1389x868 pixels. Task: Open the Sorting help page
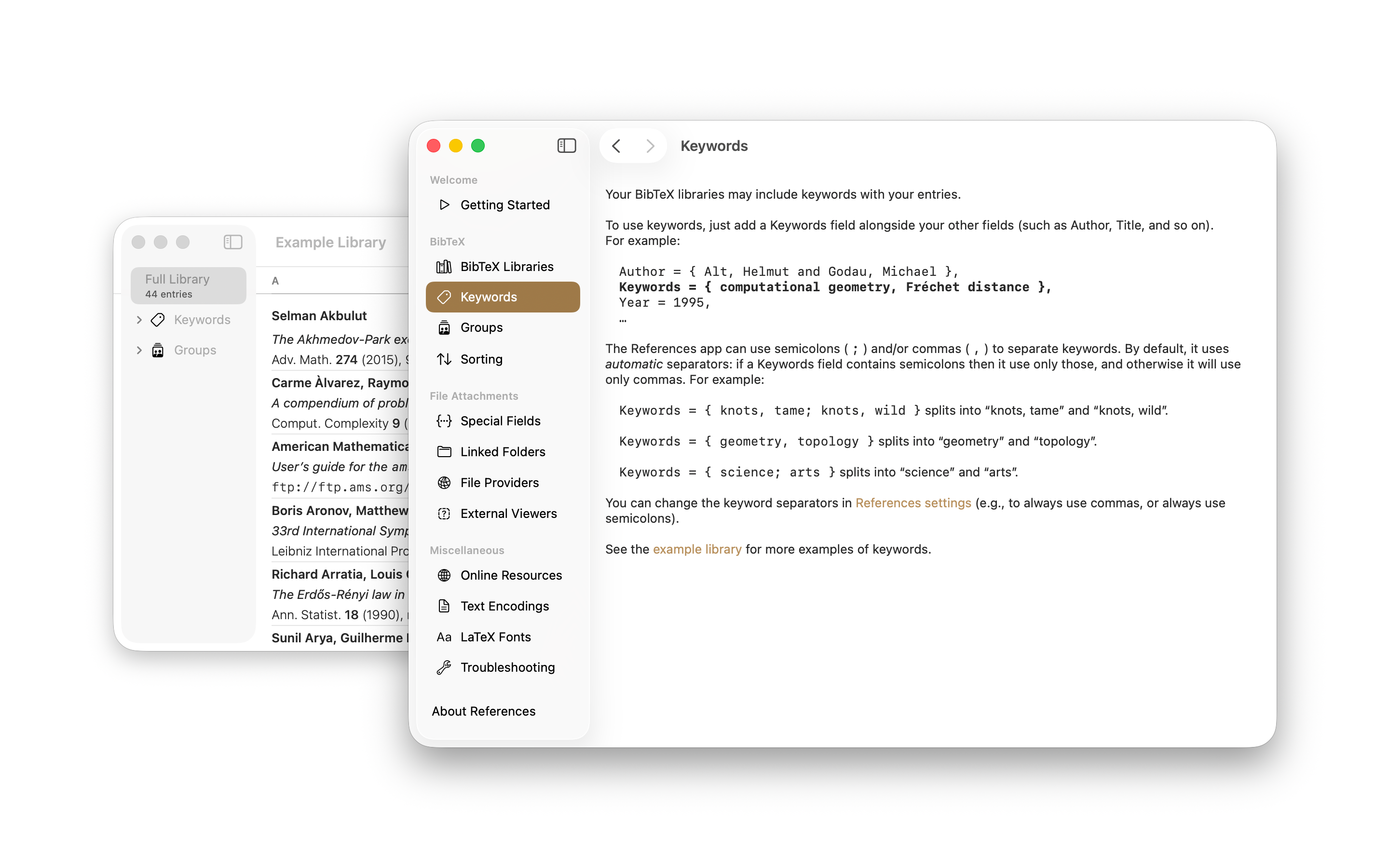pos(503,359)
